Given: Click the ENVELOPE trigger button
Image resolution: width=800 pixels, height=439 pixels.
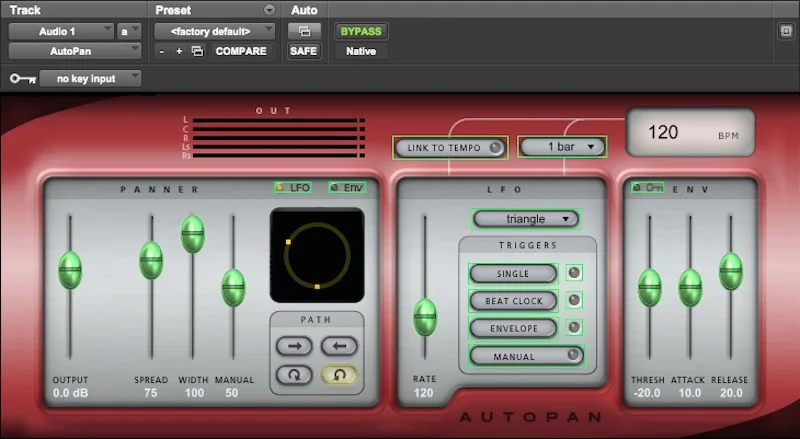Looking at the screenshot, I should (513, 328).
